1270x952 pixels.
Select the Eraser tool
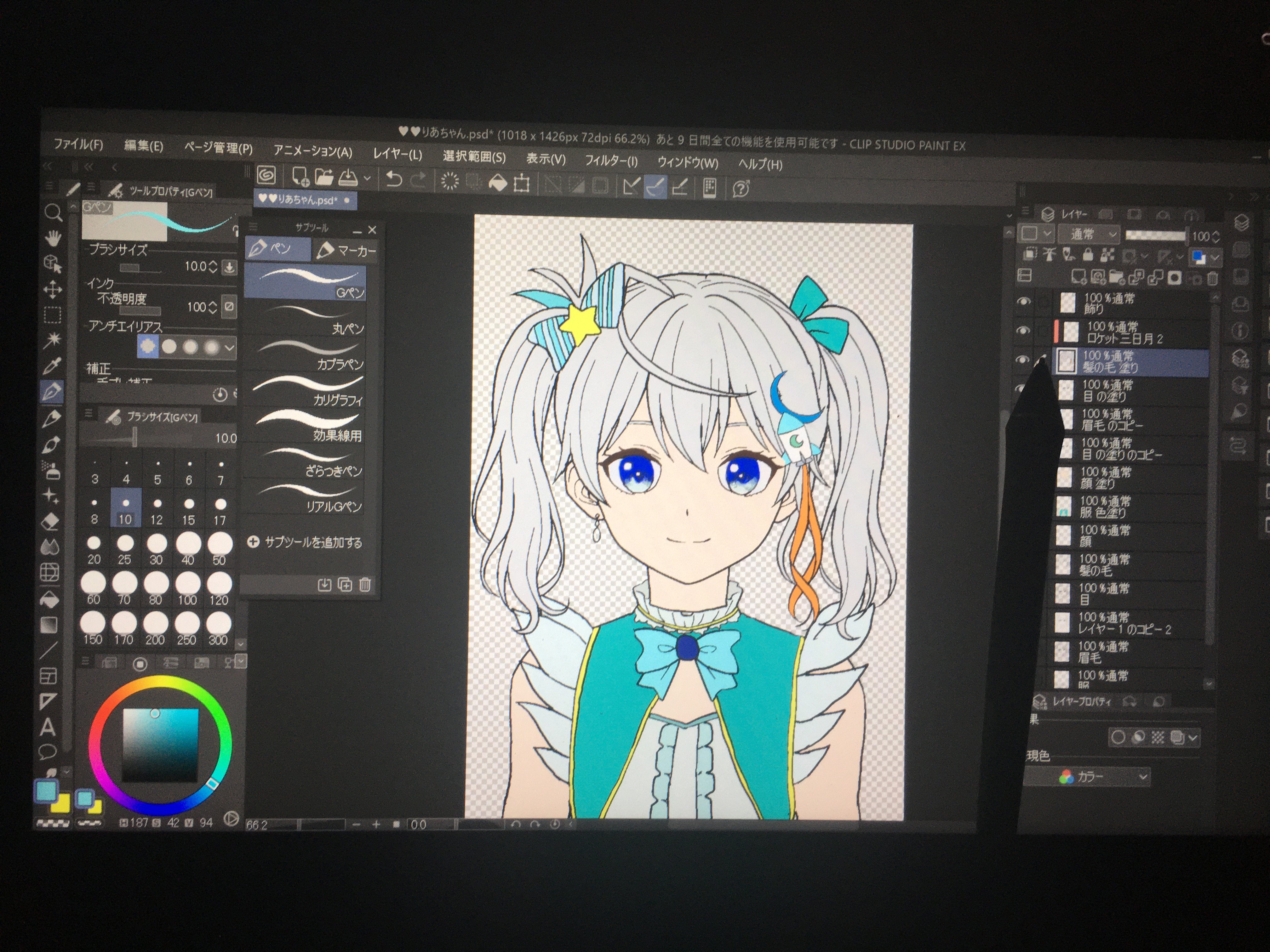click(x=50, y=521)
